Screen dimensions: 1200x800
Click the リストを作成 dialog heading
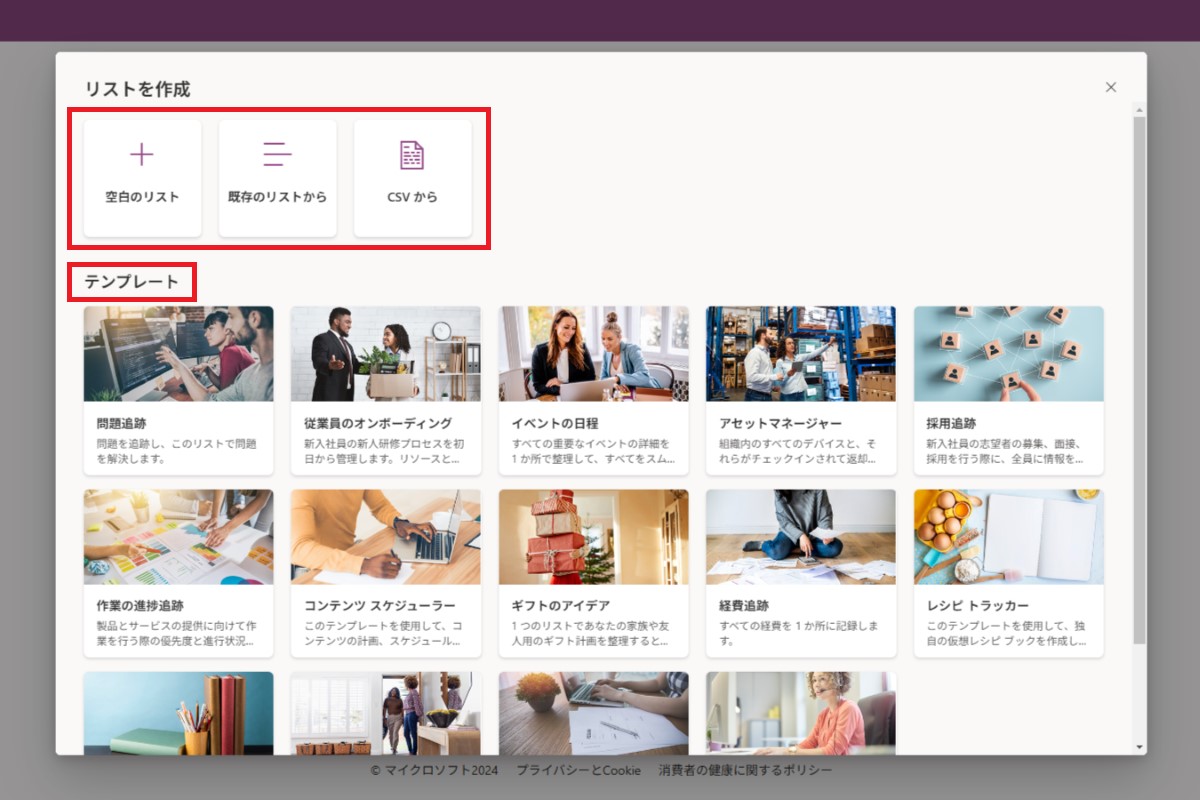tap(137, 89)
